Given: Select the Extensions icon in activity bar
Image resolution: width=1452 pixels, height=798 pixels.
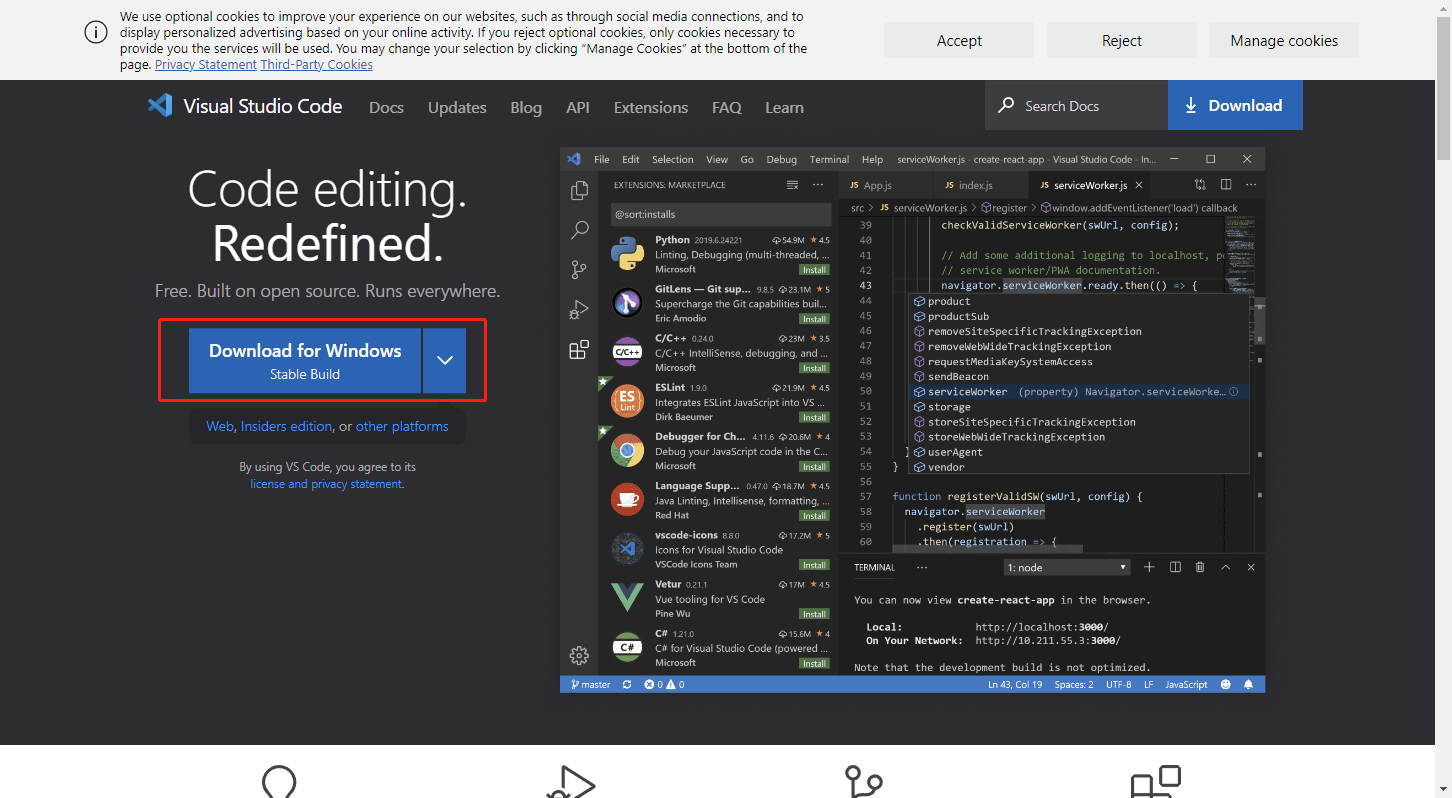Looking at the screenshot, I should click(x=579, y=350).
